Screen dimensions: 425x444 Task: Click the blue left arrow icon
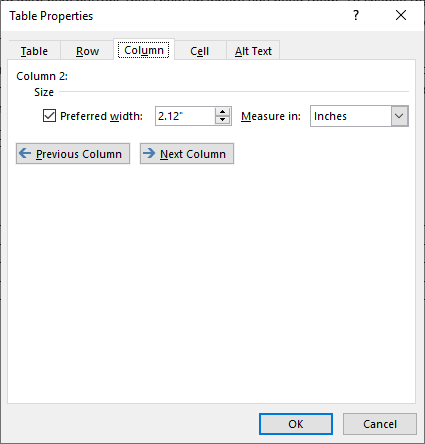tap(25, 153)
